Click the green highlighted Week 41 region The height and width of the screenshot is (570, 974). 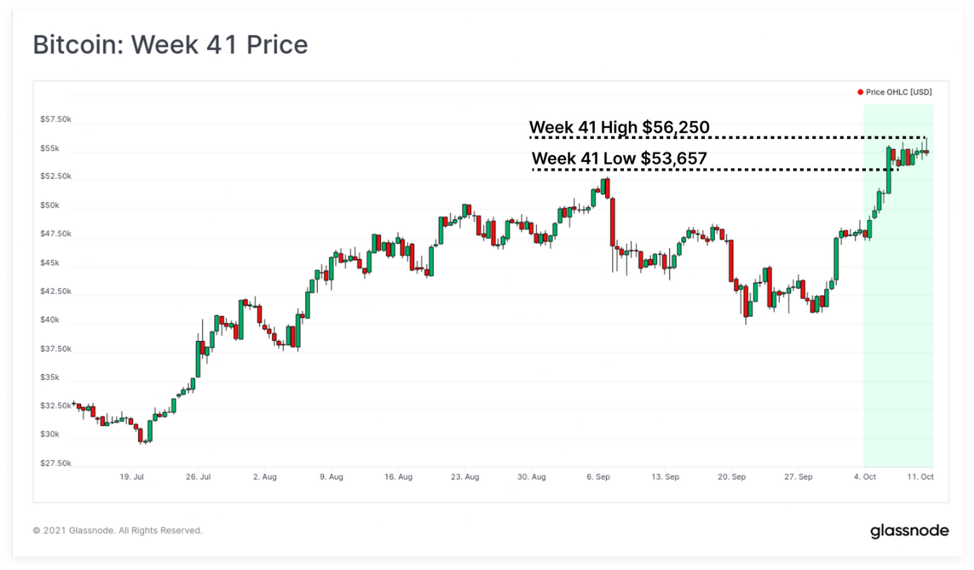[x=898, y=286]
